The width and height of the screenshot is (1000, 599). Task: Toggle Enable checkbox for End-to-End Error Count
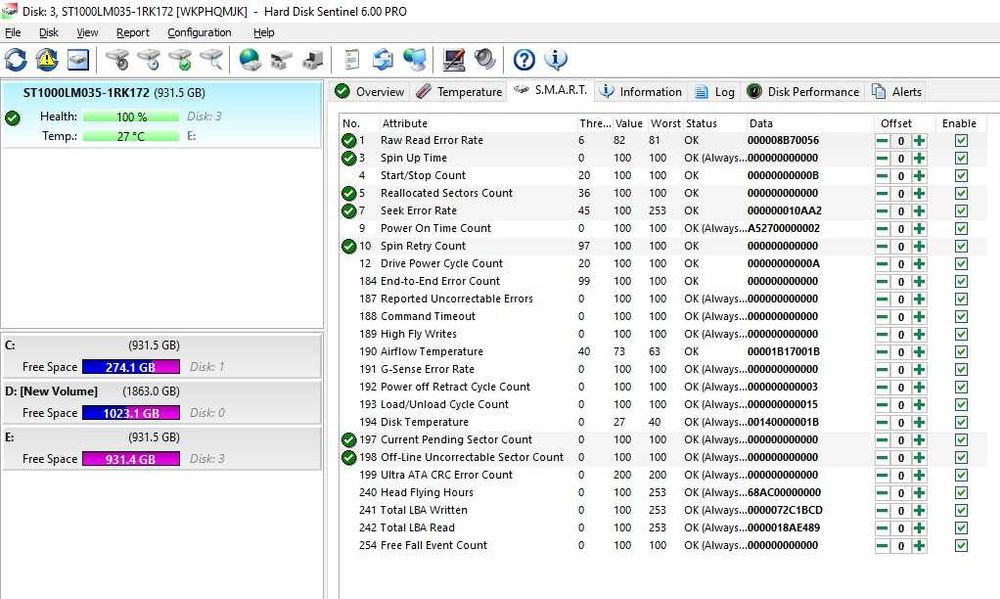click(x=961, y=281)
